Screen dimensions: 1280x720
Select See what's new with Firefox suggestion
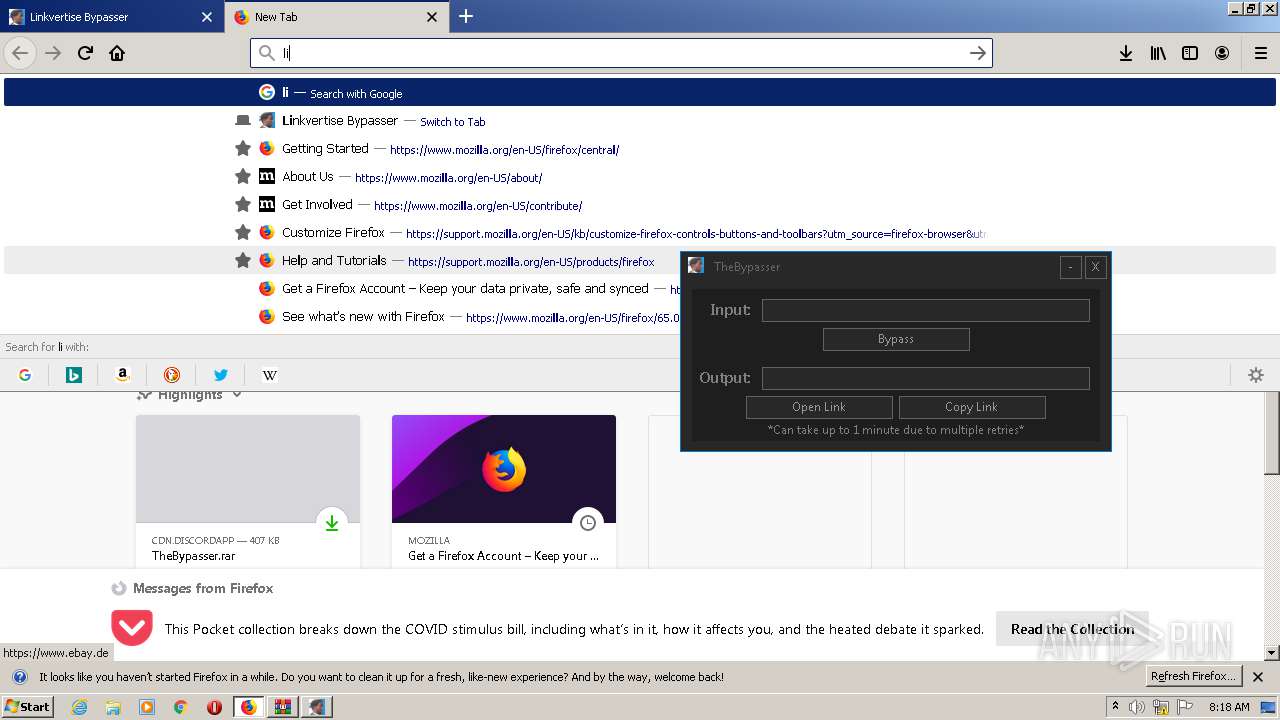(x=343, y=316)
